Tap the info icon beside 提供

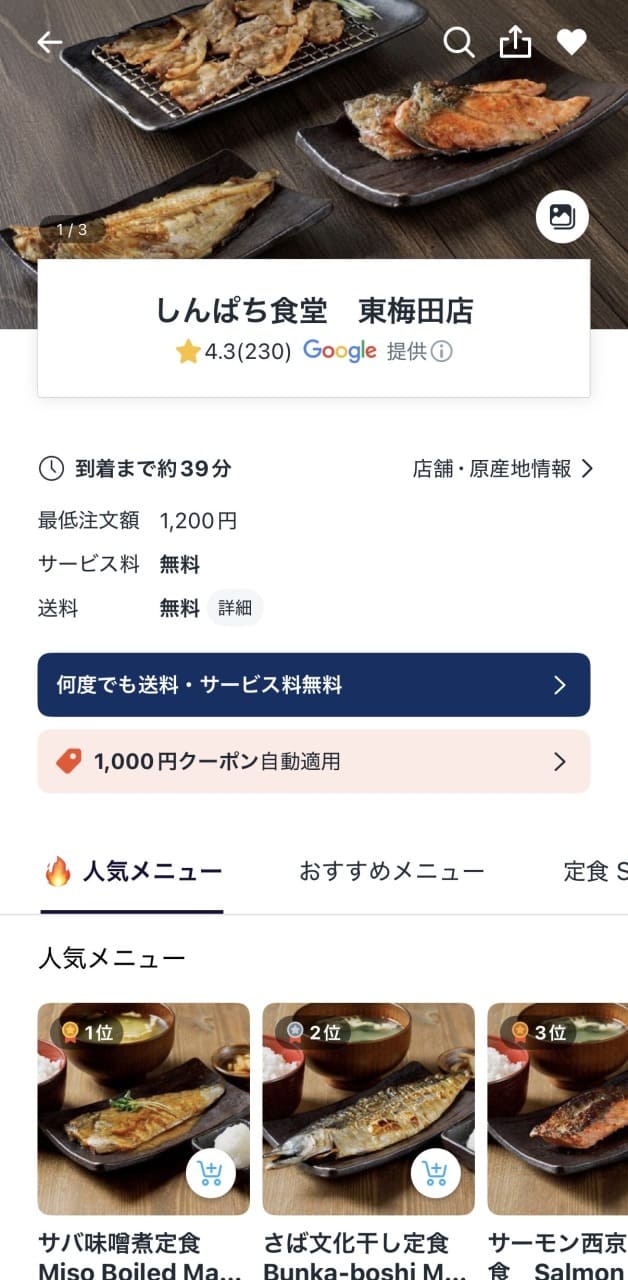point(441,352)
